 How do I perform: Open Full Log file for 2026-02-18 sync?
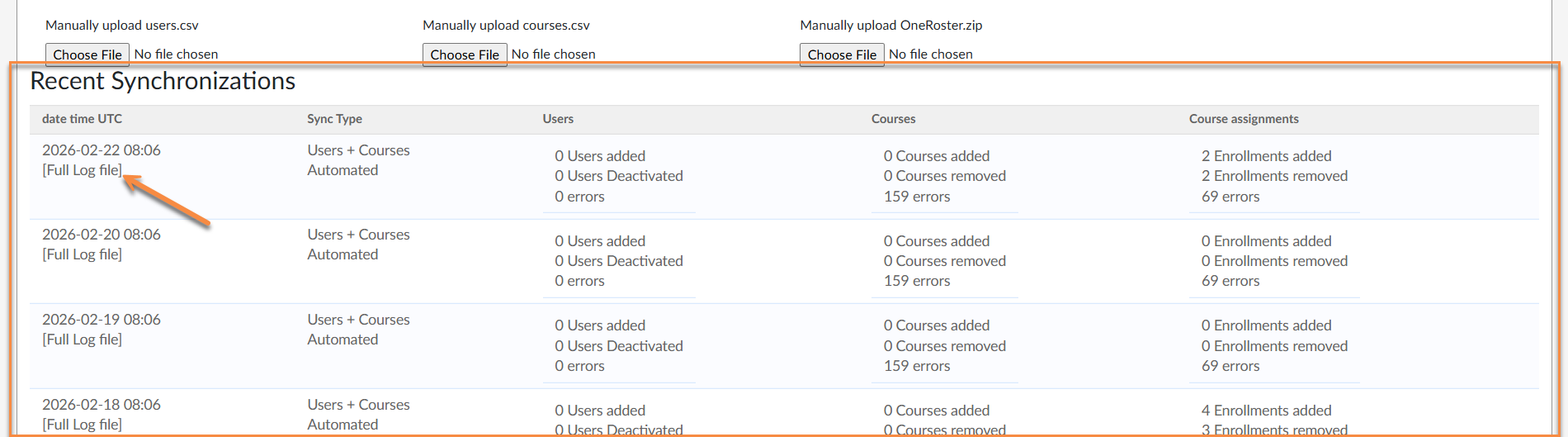pos(82,425)
